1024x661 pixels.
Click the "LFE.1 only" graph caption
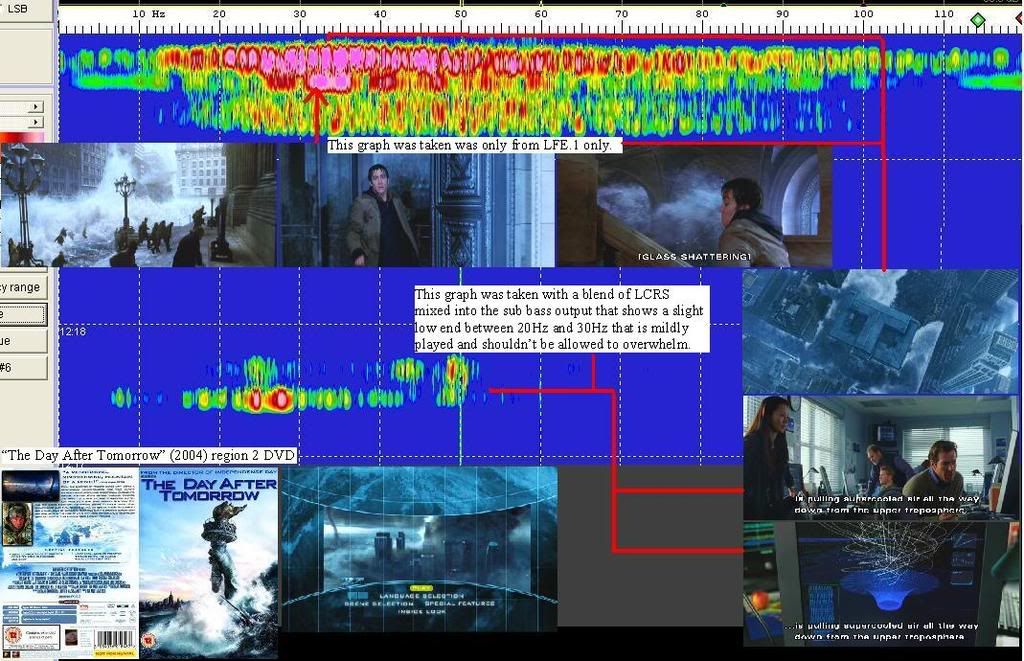point(475,145)
